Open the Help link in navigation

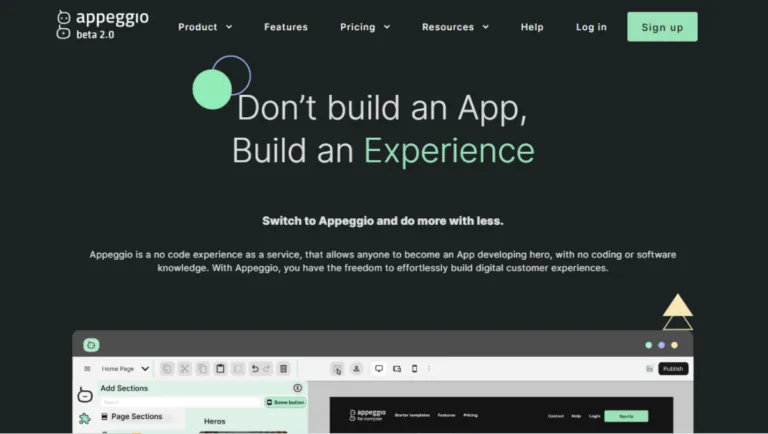coord(532,27)
